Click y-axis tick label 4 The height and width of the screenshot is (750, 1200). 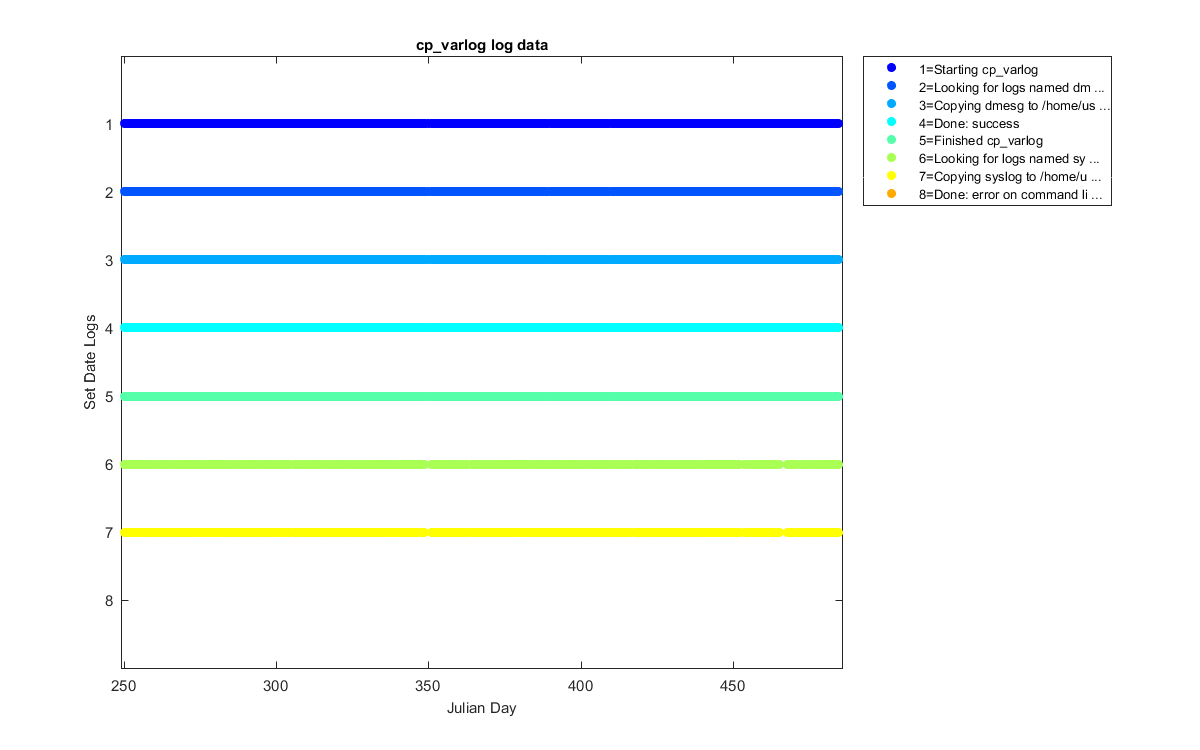pyautogui.click(x=108, y=328)
